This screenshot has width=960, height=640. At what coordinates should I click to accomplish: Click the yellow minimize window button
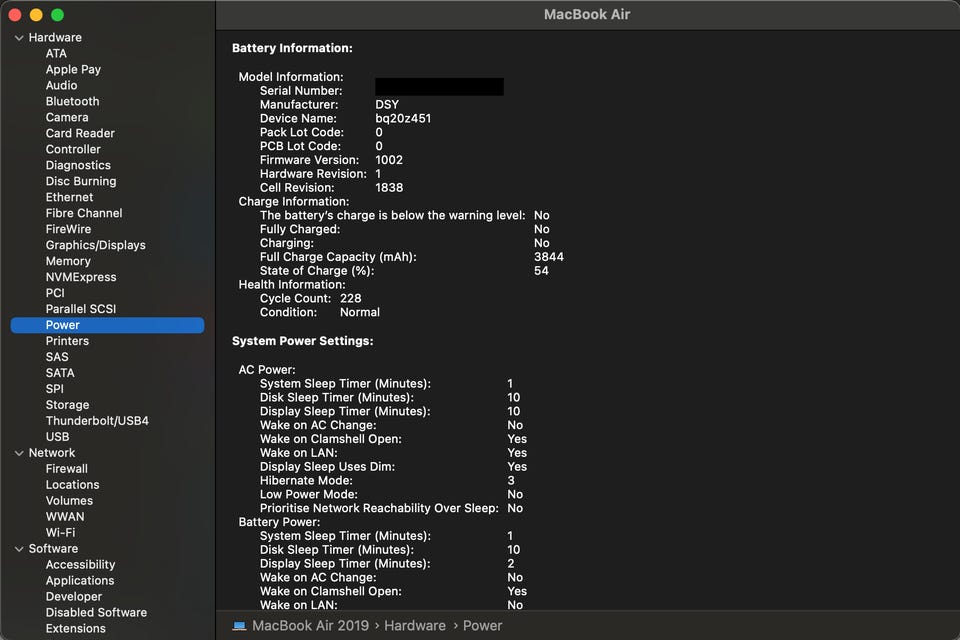pyautogui.click(x=36, y=15)
